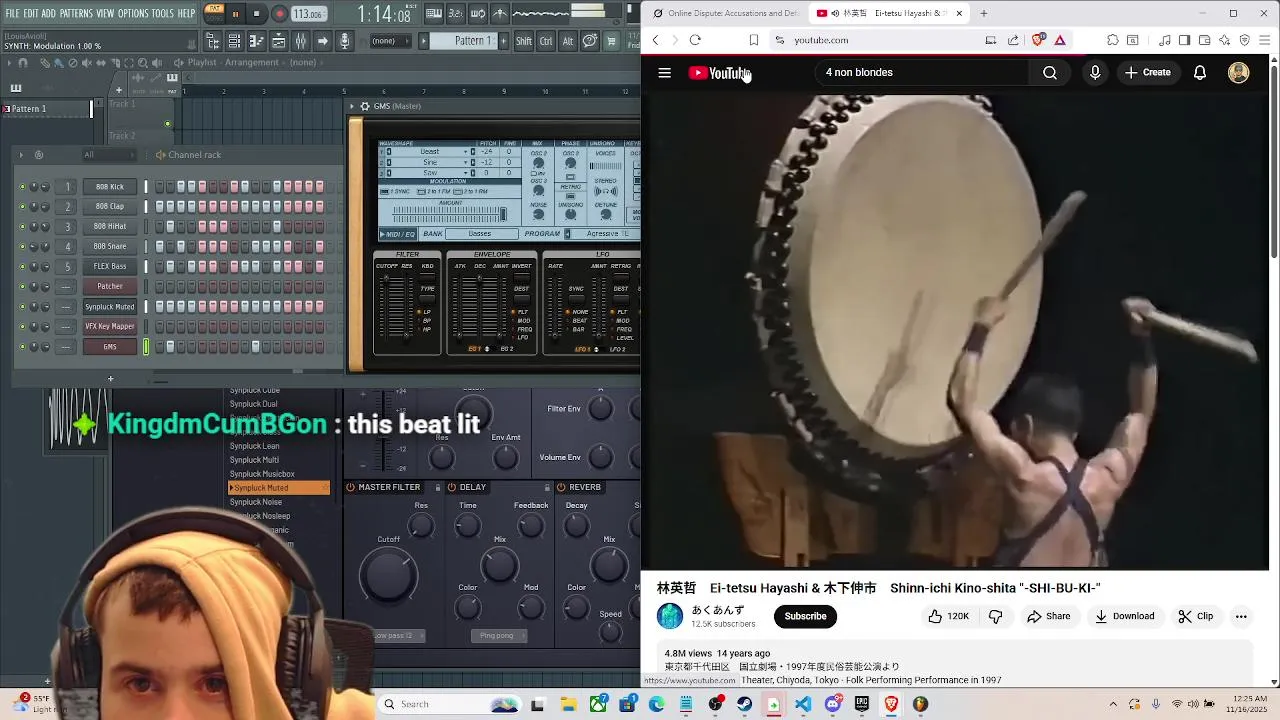This screenshot has height=720, width=1280.
Task: Expand the channel rack options arrow
Action: point(21,155)
